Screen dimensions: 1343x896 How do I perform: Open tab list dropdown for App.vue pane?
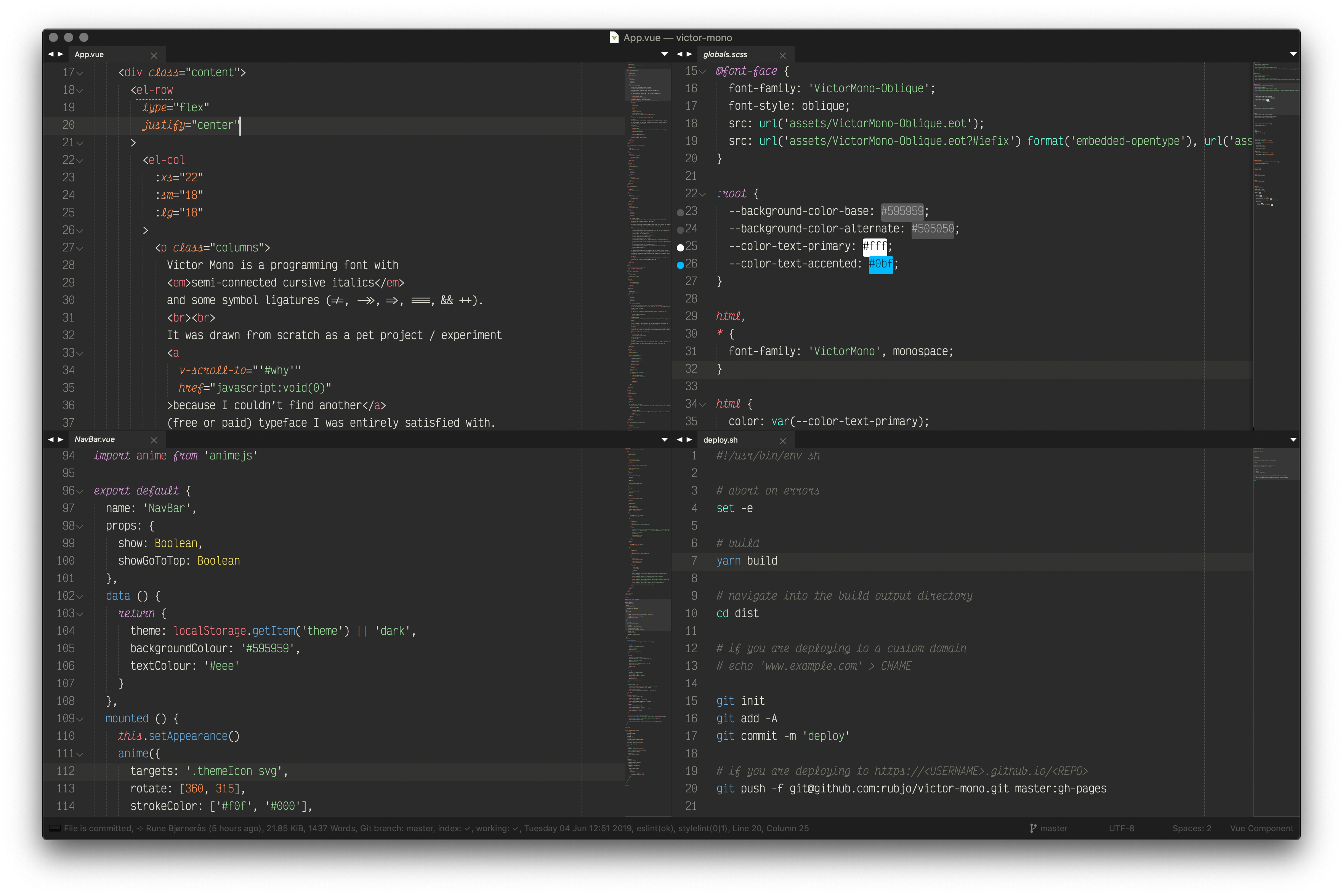click(x=664, y=54)
